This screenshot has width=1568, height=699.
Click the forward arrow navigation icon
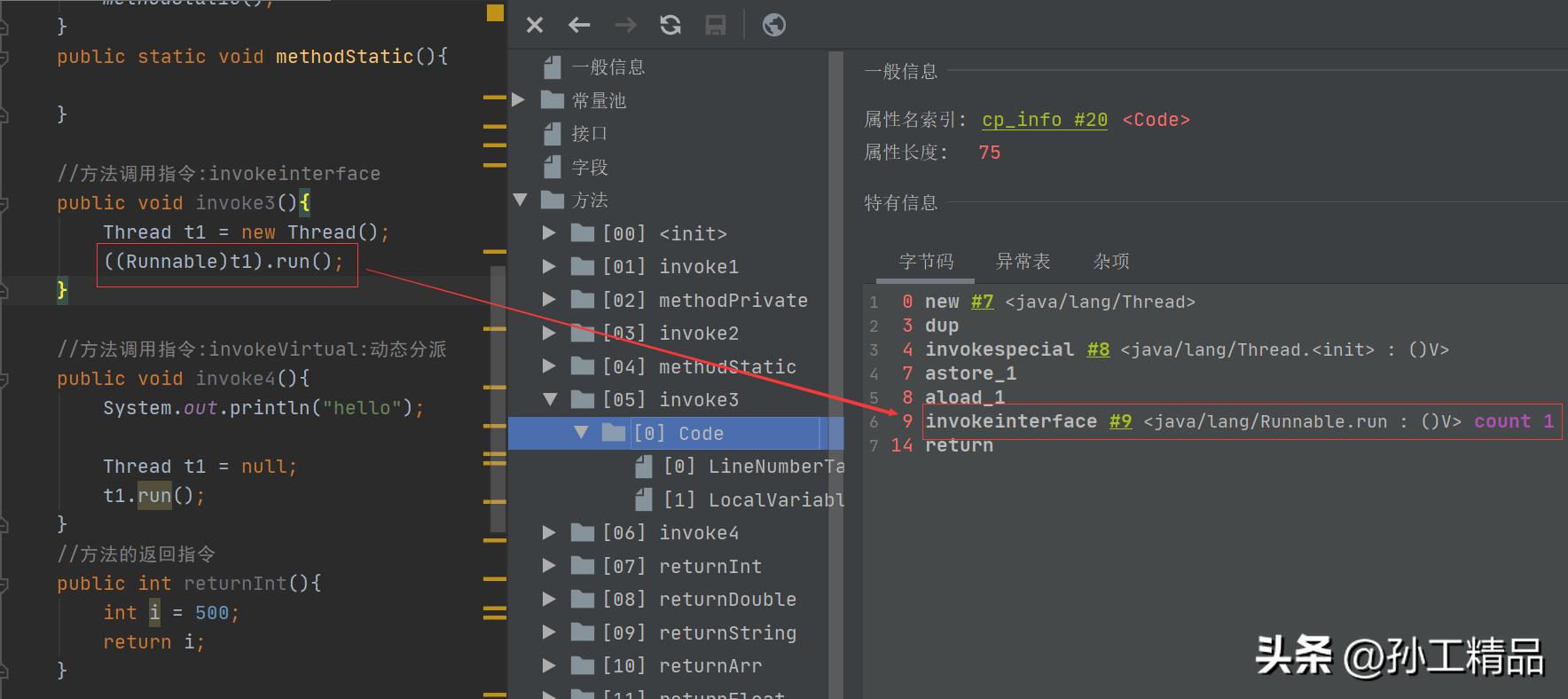tap(625, 25)
